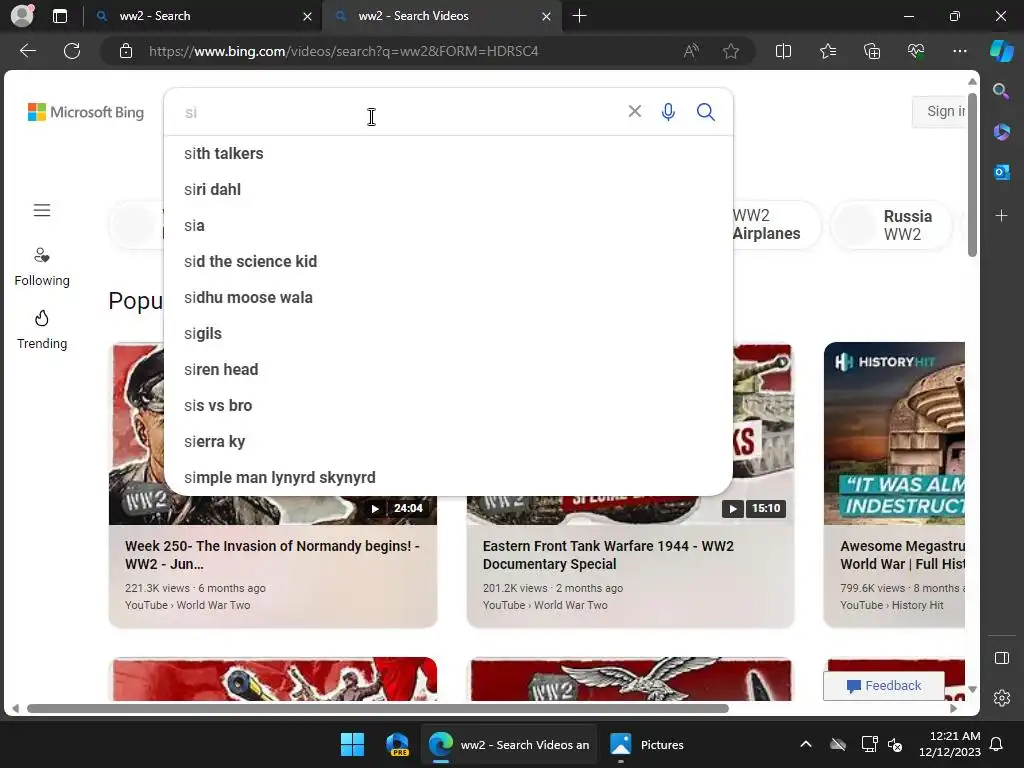Turn on Read aloud
The height and width of the screenshot is (768, 1024).
pos(691,51)
